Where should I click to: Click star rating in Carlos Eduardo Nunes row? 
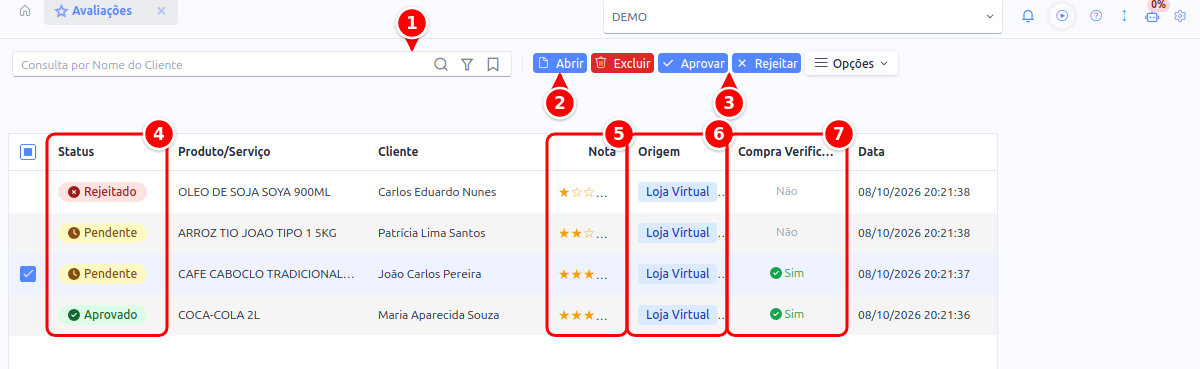click(583, 192)
